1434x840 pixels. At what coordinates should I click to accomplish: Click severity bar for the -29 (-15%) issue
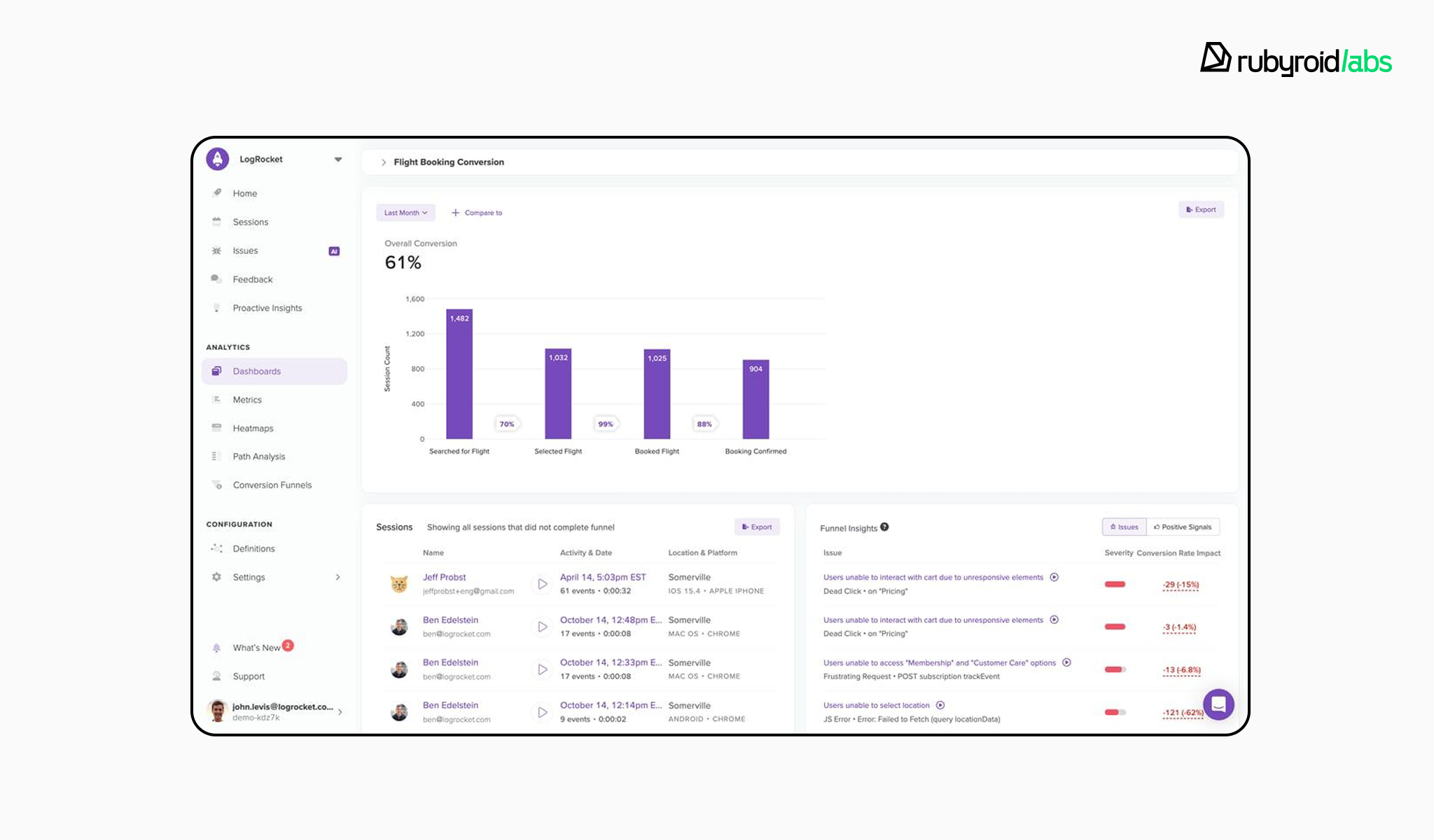coord(1115,584)
